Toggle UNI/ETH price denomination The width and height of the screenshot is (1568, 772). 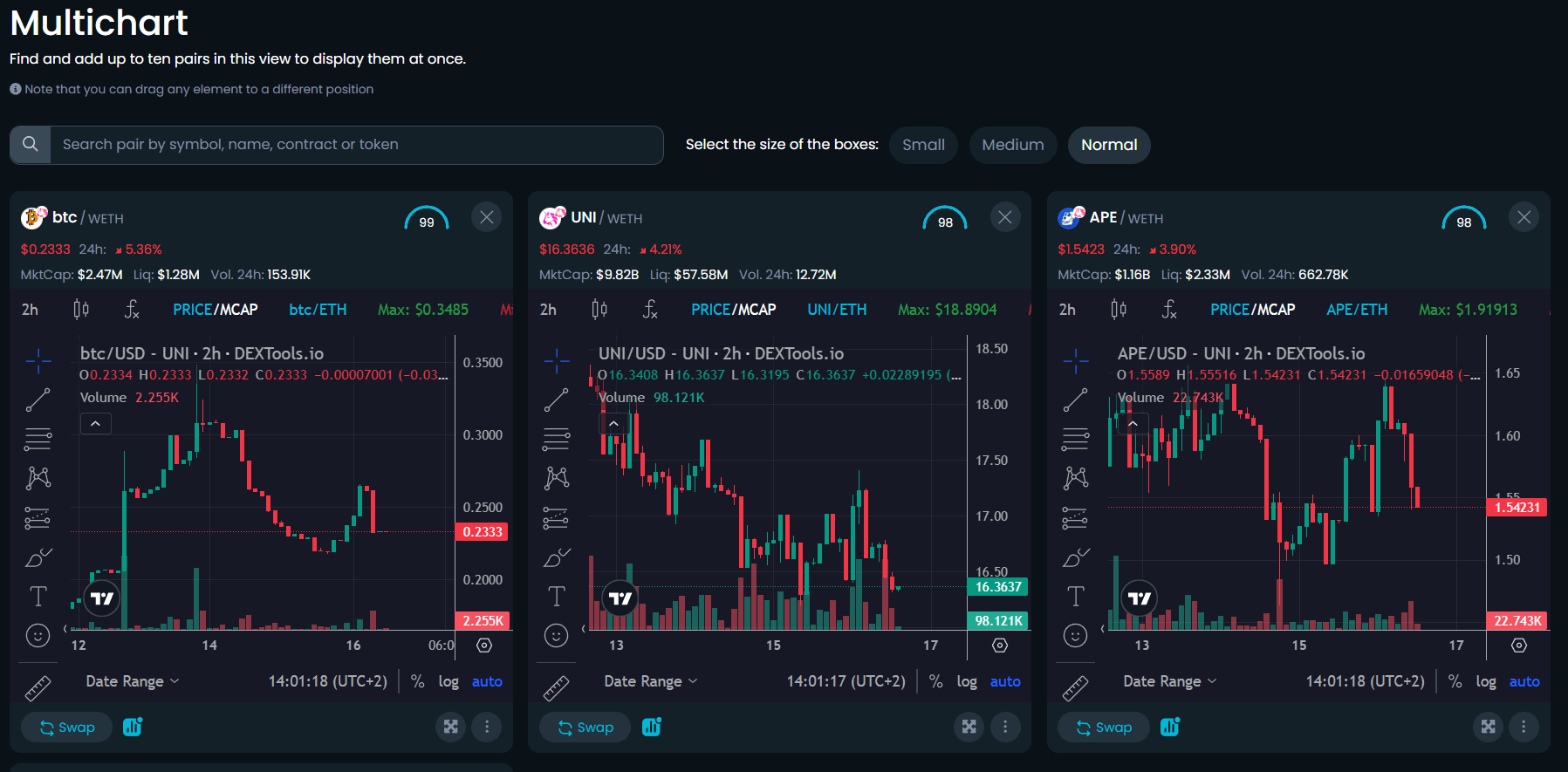click(x=837, y=310)
